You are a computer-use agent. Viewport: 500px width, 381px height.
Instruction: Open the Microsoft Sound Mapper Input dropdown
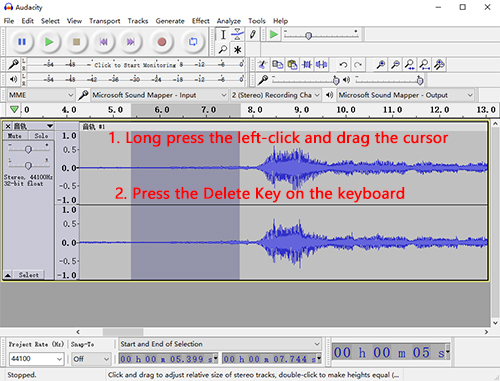point(159,95)
